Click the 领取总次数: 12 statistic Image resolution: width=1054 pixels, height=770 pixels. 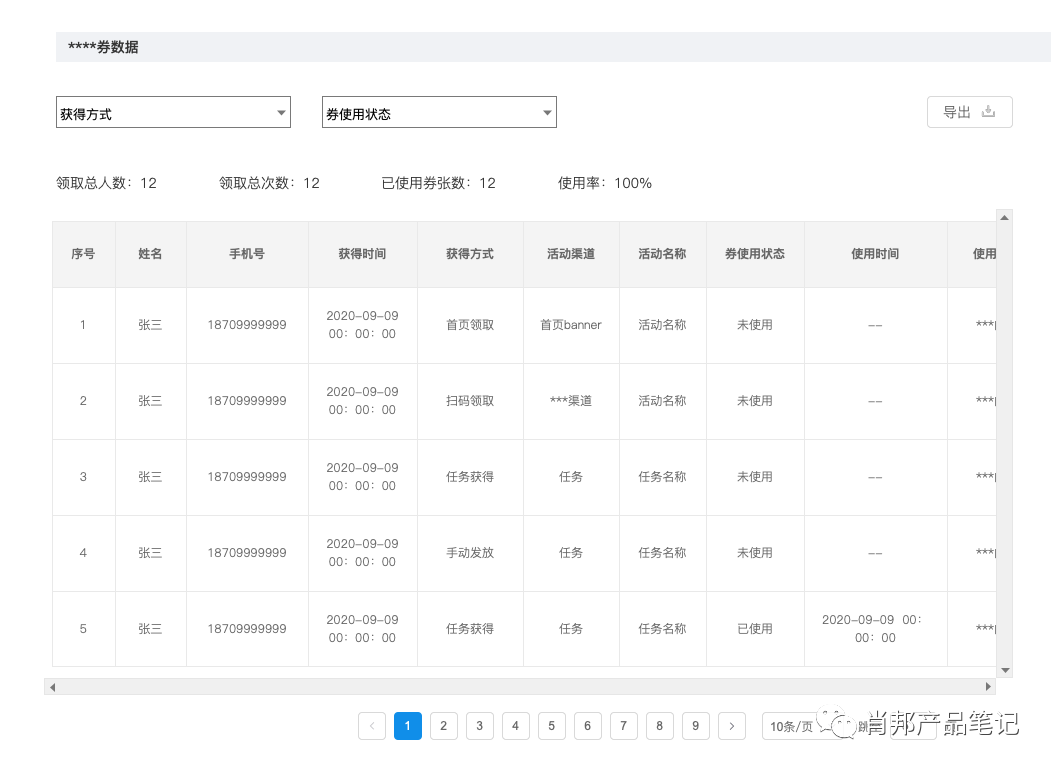click(x=270, y=183)
